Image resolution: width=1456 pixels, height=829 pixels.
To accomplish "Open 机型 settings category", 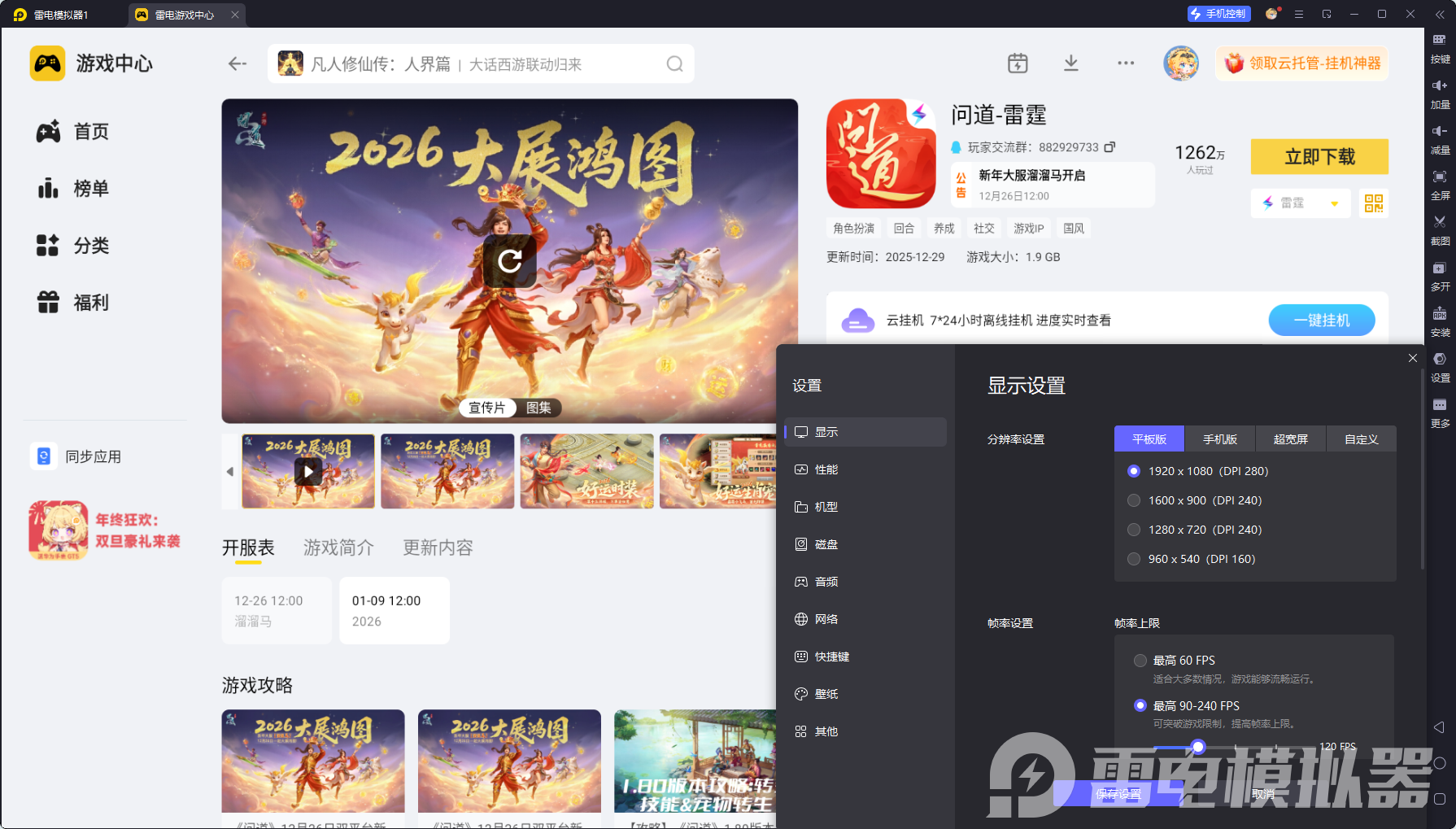I will [x=865, y=507].
